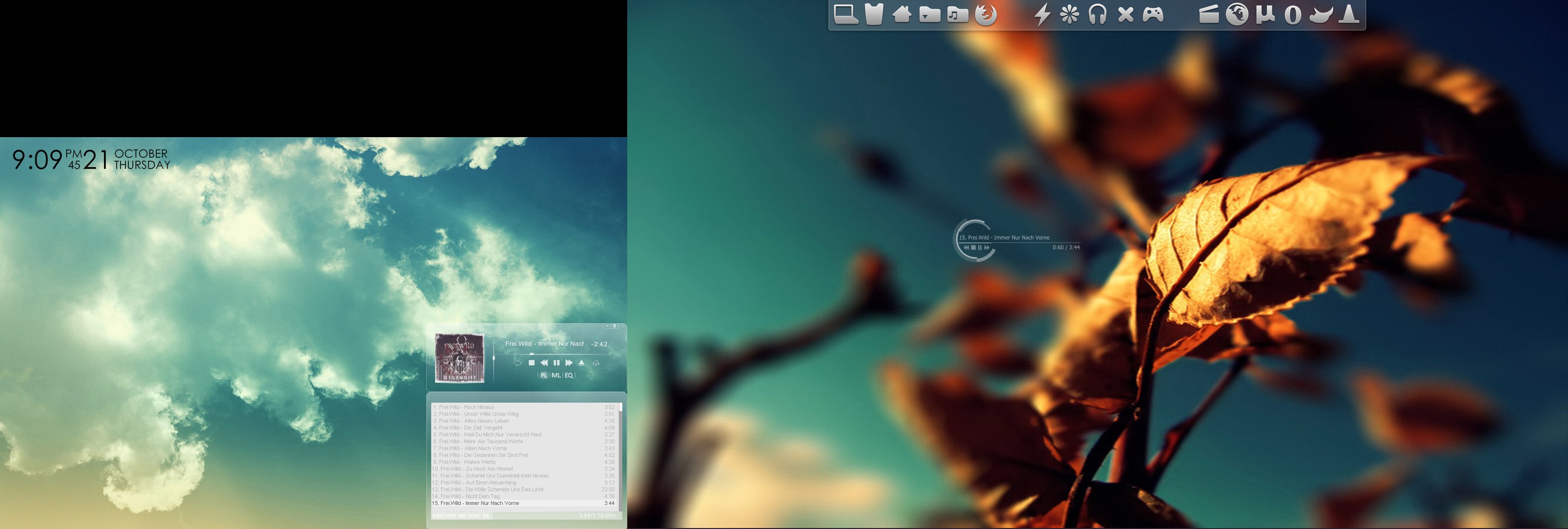Select the PL playlist button
The image size is (1568, 529).
(543, 376)
